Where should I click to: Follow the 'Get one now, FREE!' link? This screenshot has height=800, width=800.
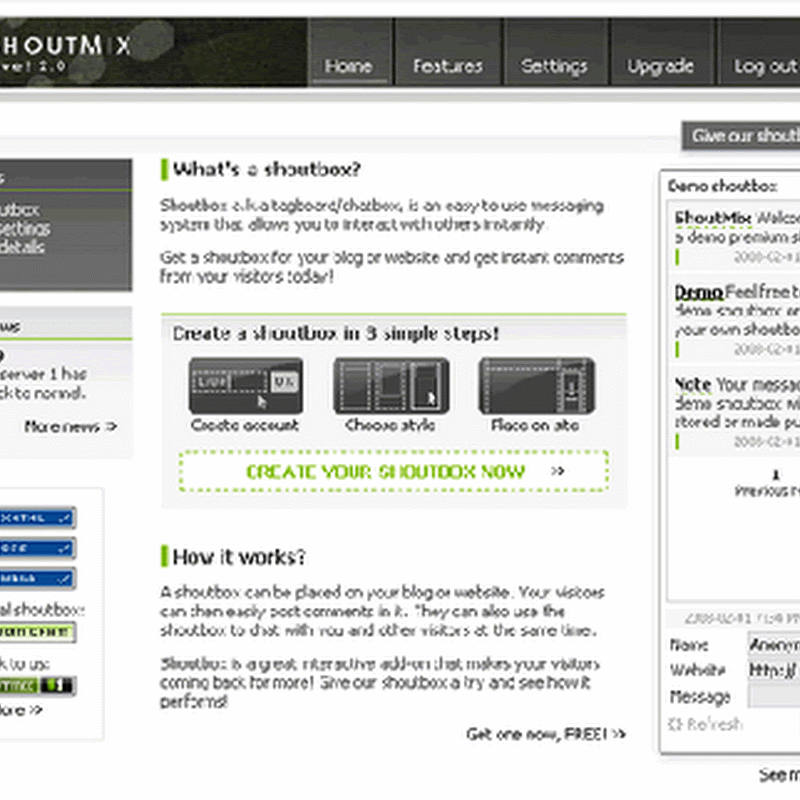coord(546,734)
